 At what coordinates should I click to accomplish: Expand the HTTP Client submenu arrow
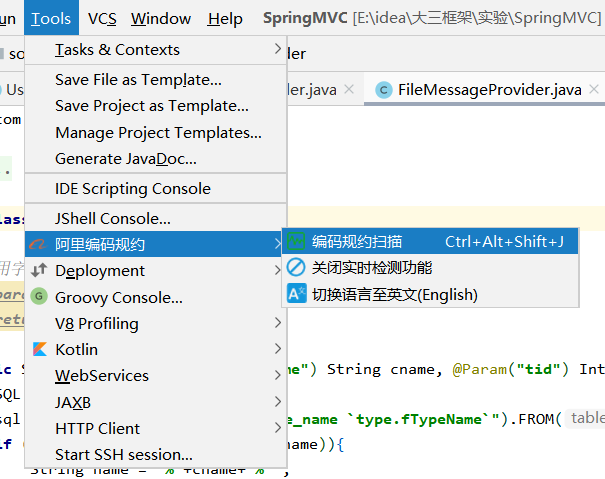(277, 428)
